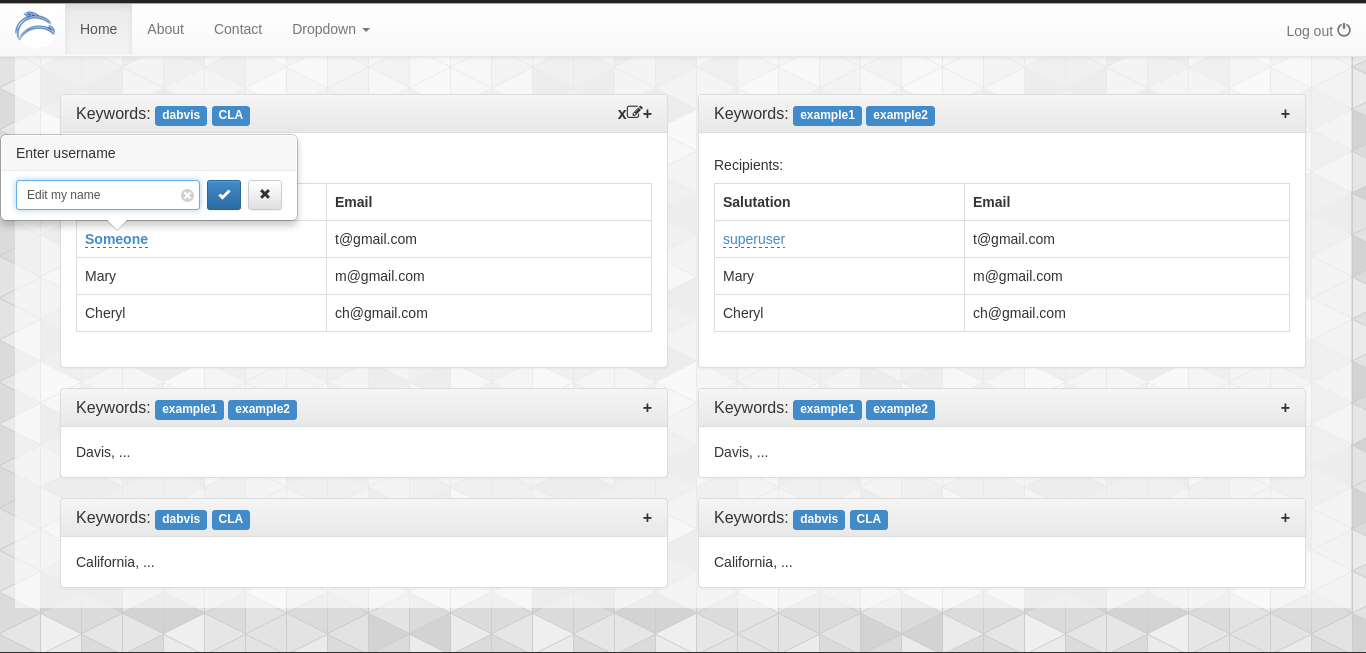
Task: Select 'Cheryl' cell in the left table
Action: 201,313
